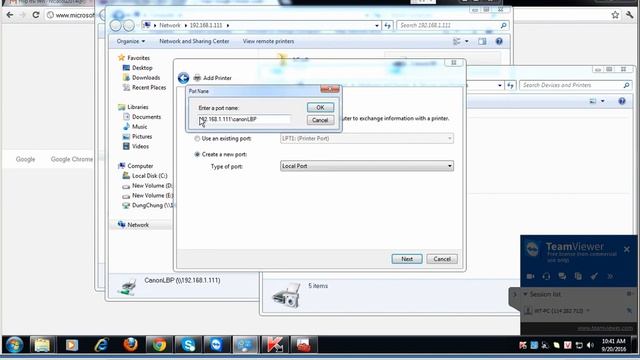Open Firefox from the taskbar
Viewport: 640px width, 360px height.
(130, 345)
